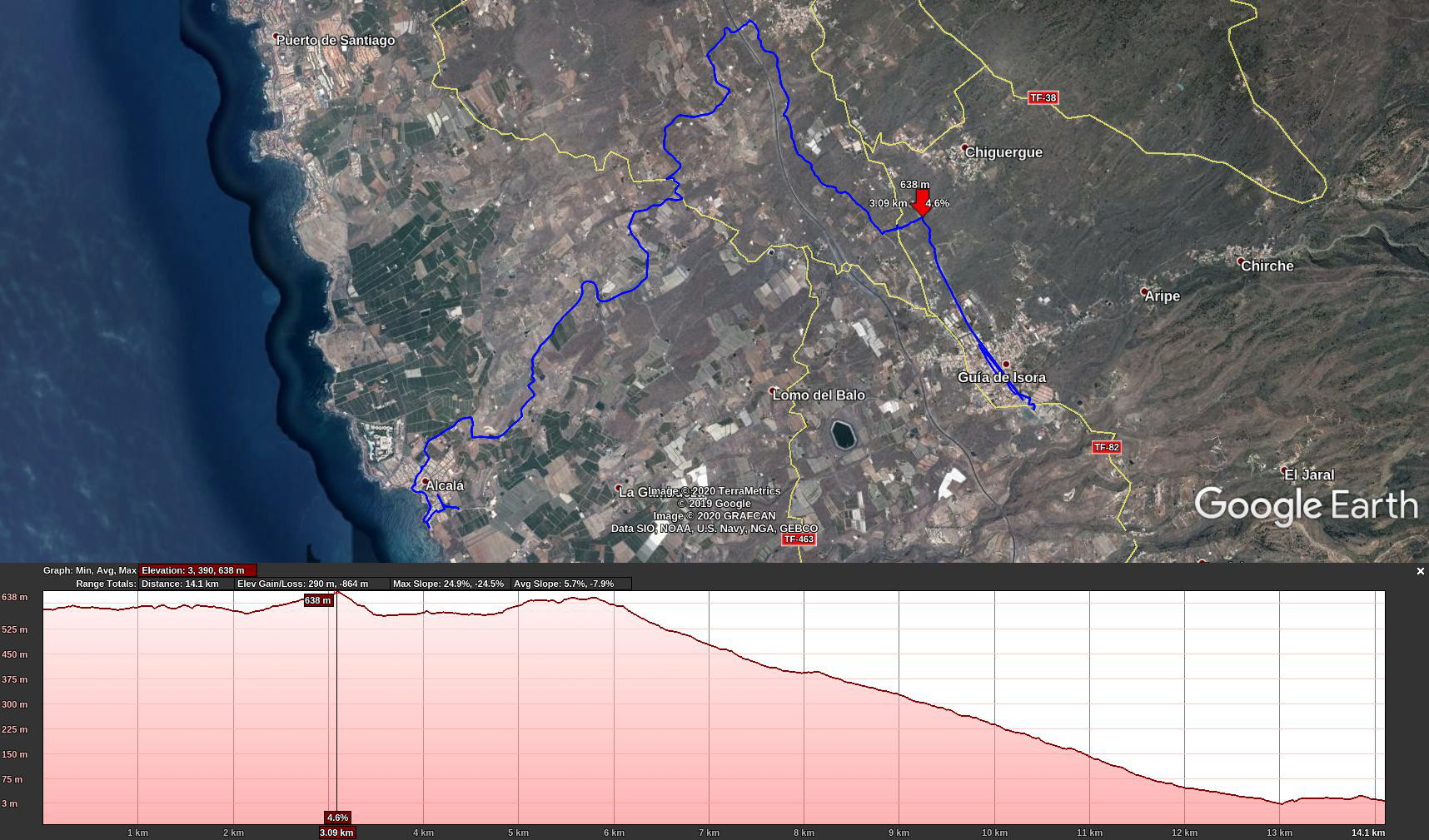Close the elevation profile panel
Viewport: 1429px width, 840px height.
click(1421, 572)
